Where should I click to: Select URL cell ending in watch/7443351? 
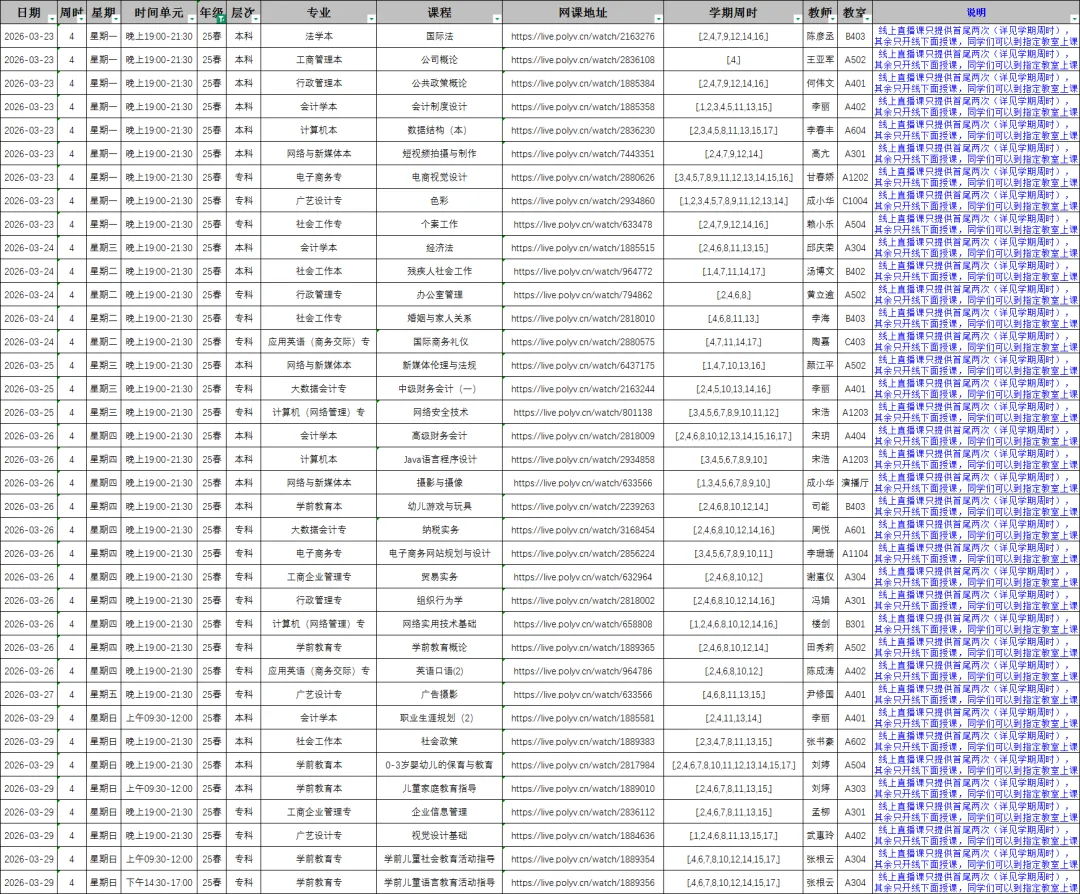tap(583, 154)
